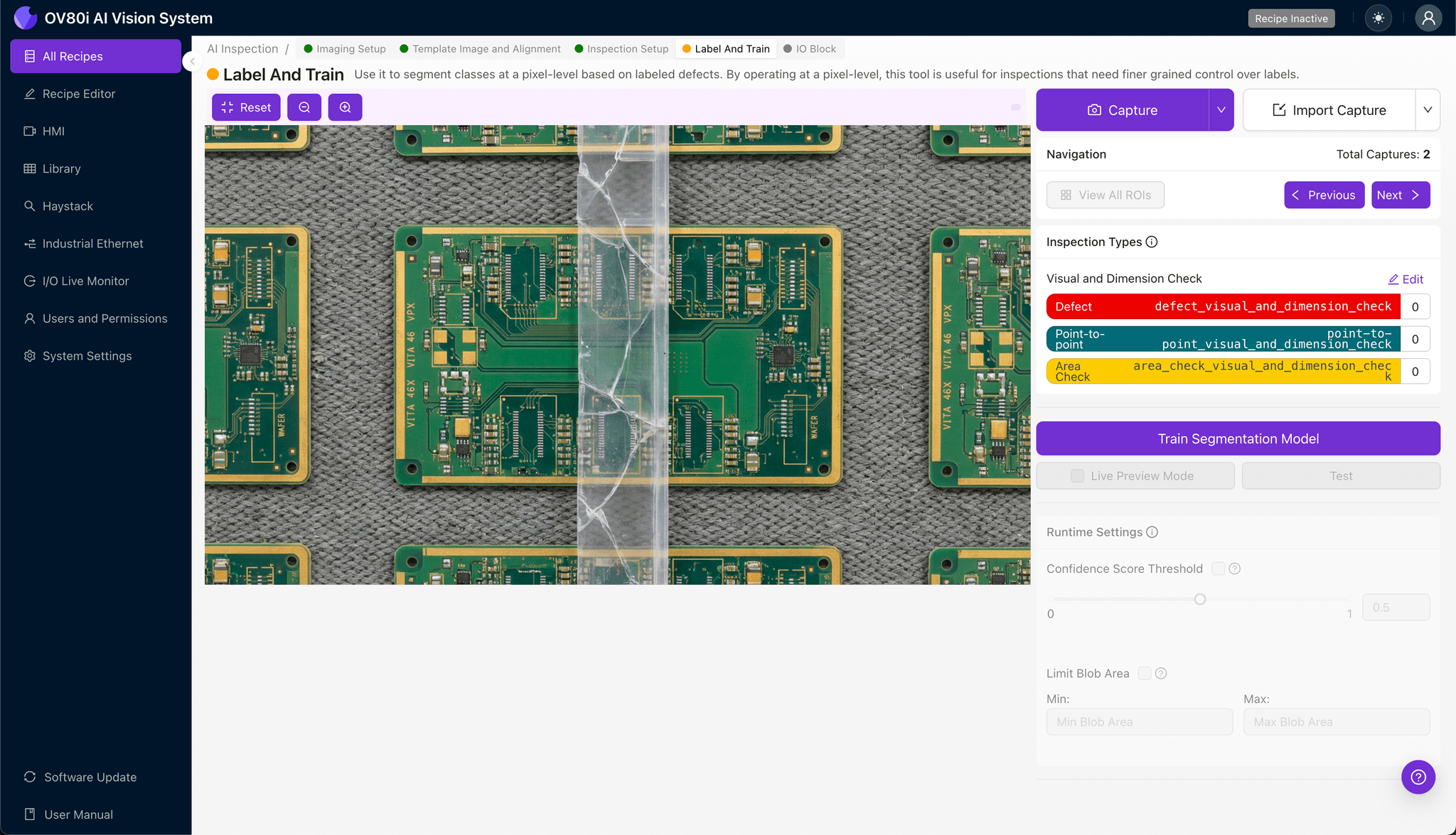This screenshot has width=1456, height=835.
Task: Click the Inspection Types info icon
Action: [1152, 242]
